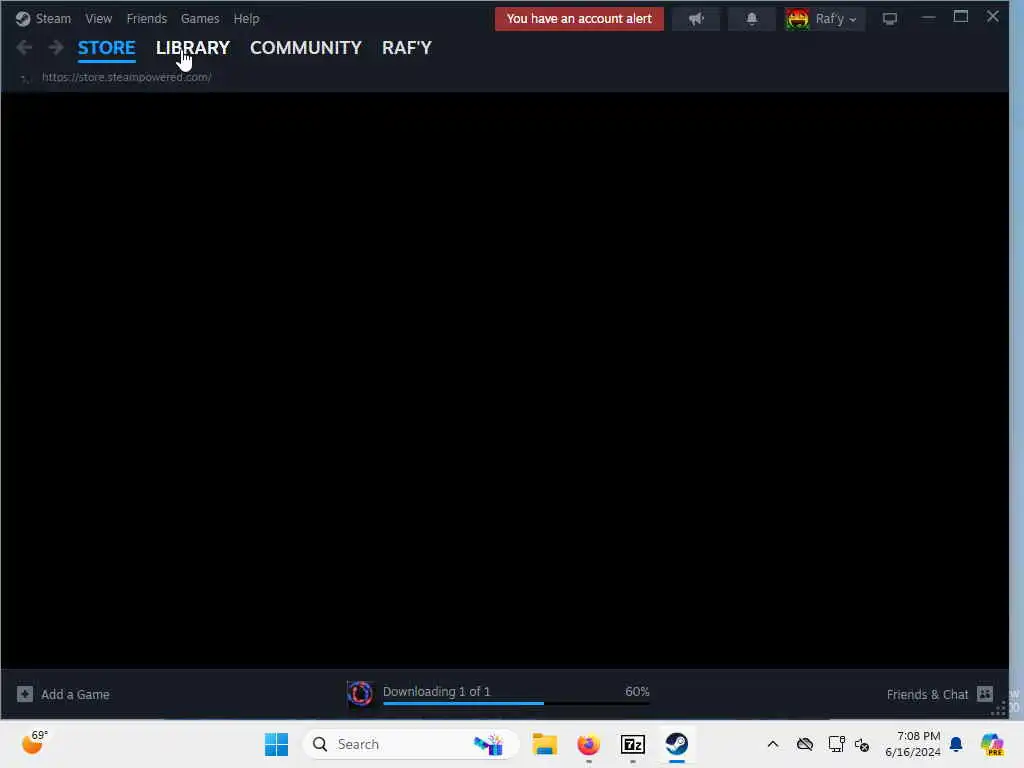
Task: Click the taskbar Search box
Action: click(411, 744)
